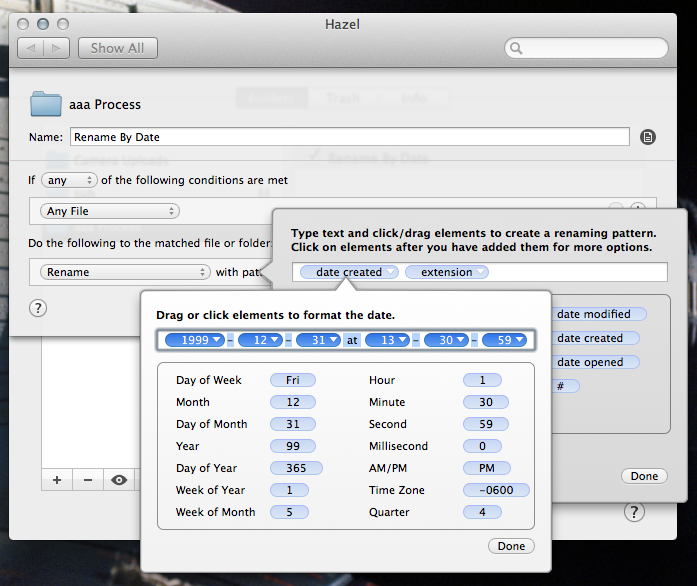Image resolution: width=697 pixels, height=586 pixels.
Task: Click the Minute 30 element
Action: pos(486,402)
